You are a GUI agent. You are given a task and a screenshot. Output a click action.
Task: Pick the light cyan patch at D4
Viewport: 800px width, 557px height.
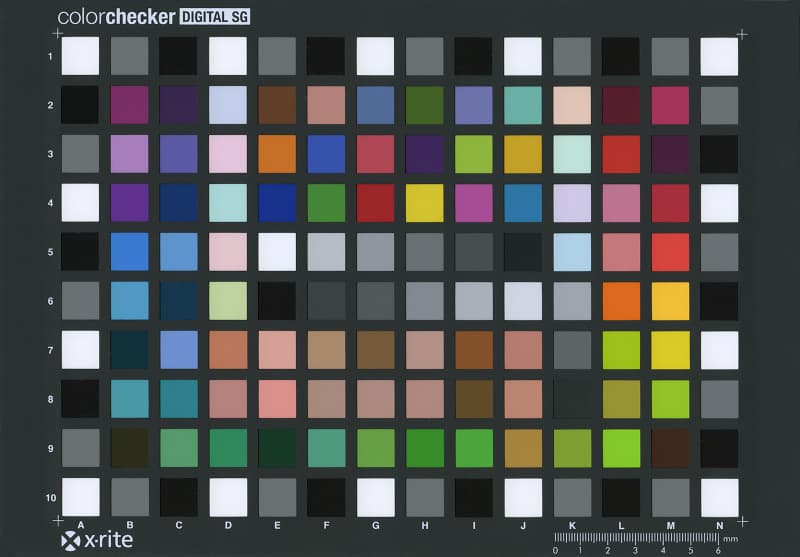(228, 203)
